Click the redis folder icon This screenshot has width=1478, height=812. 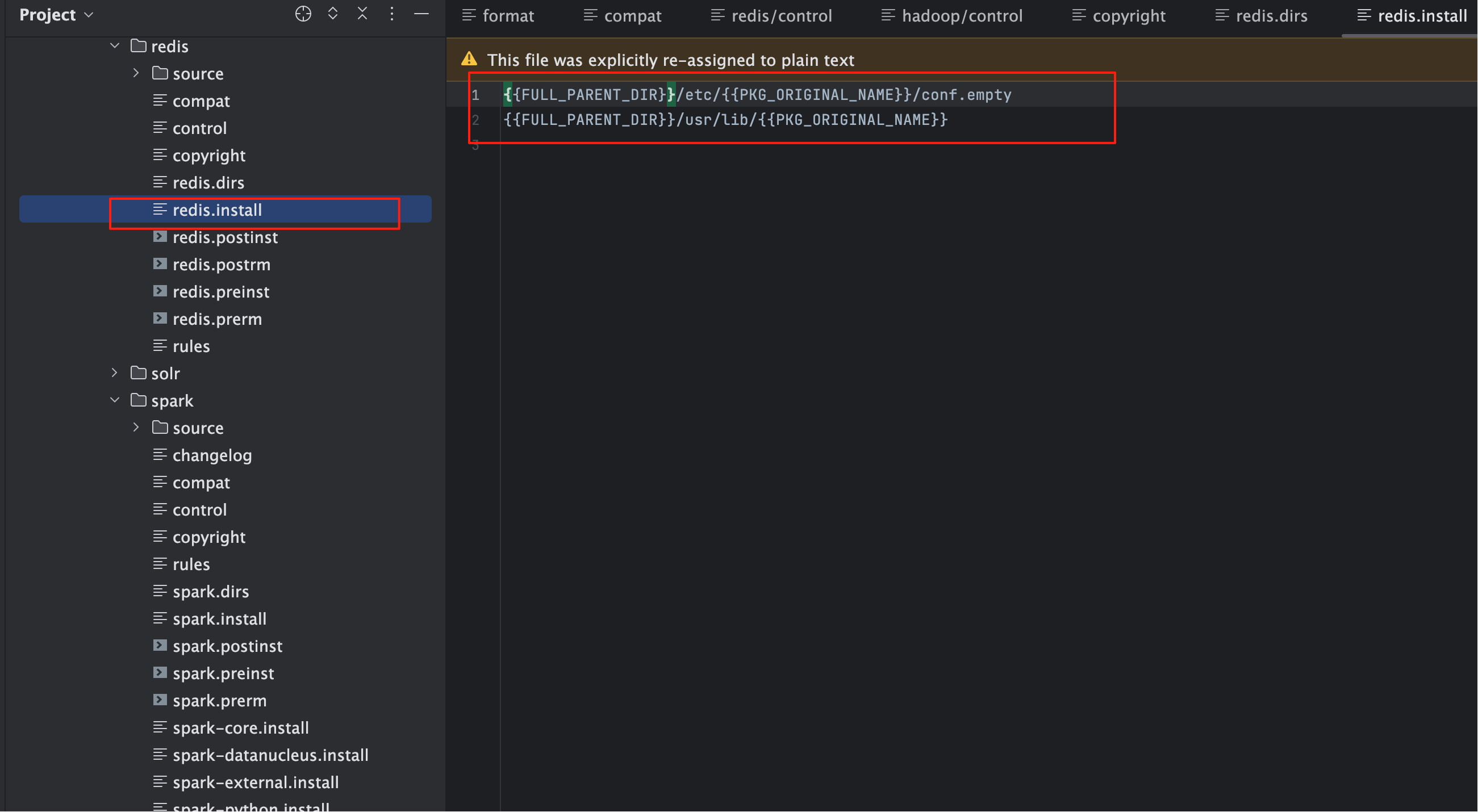(x=138, y=45)
